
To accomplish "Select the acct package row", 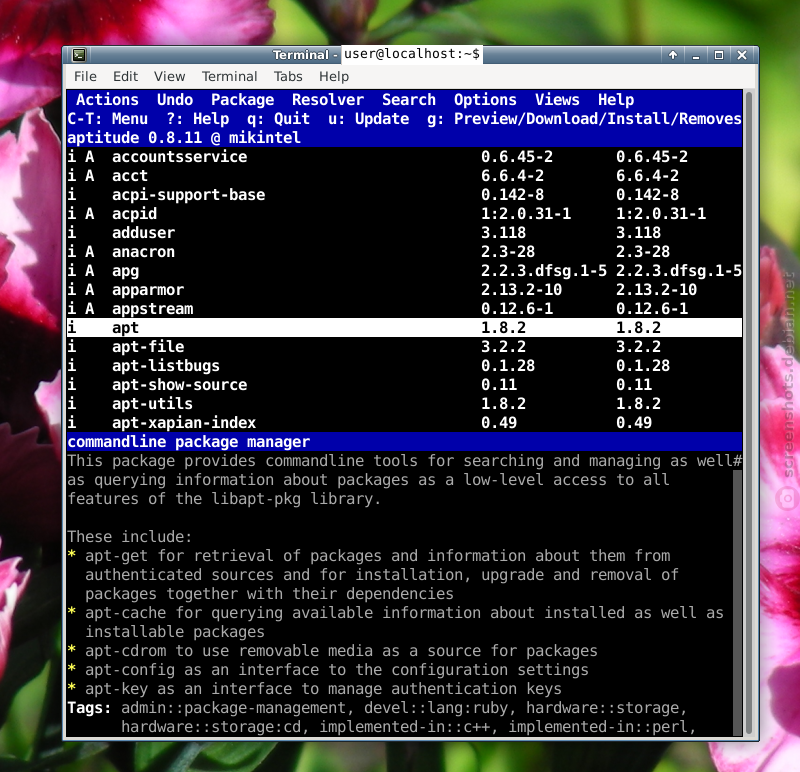I will (x=404, y=176).
